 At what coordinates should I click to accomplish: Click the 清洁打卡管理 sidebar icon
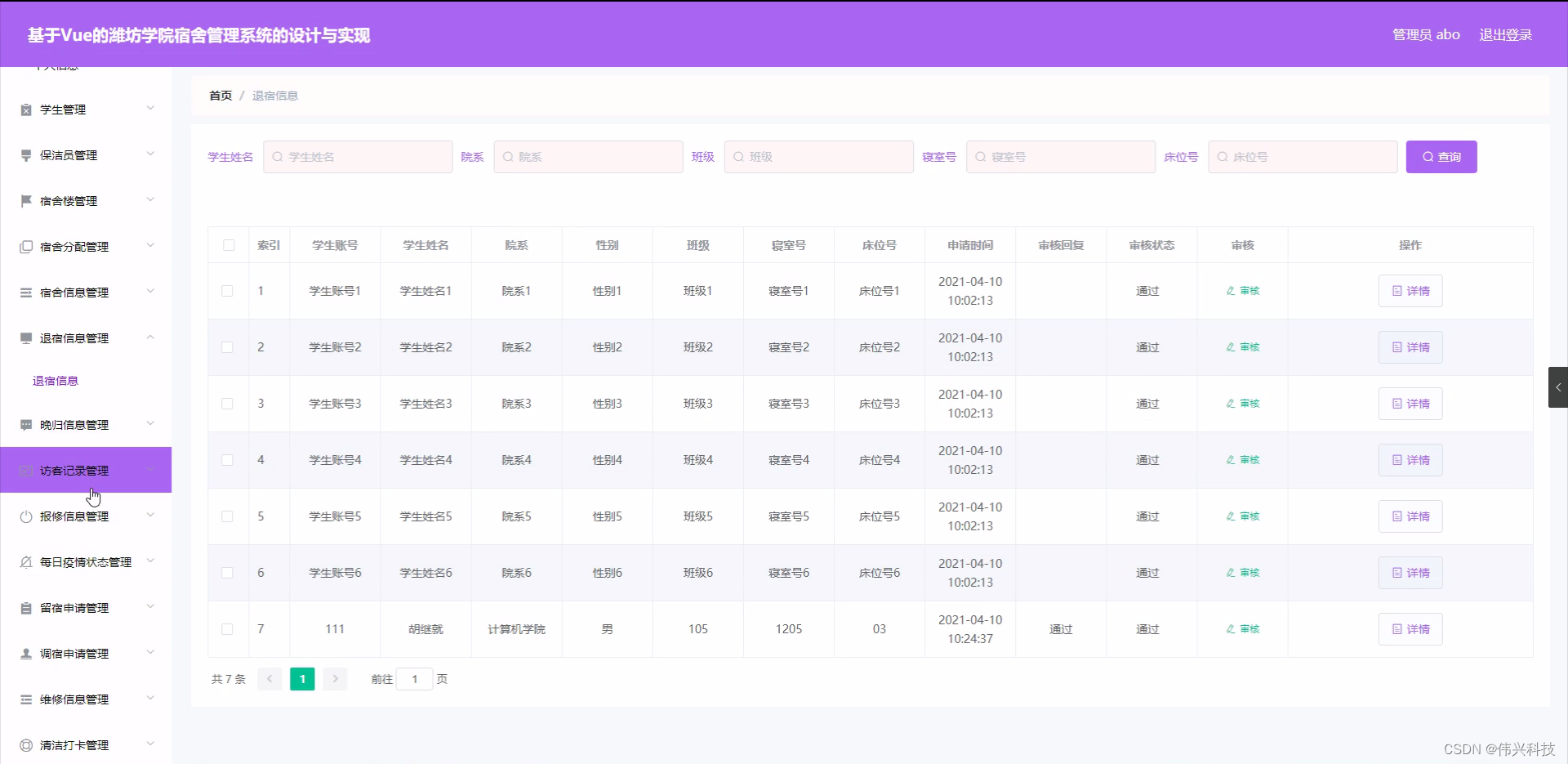click(25, 744)
